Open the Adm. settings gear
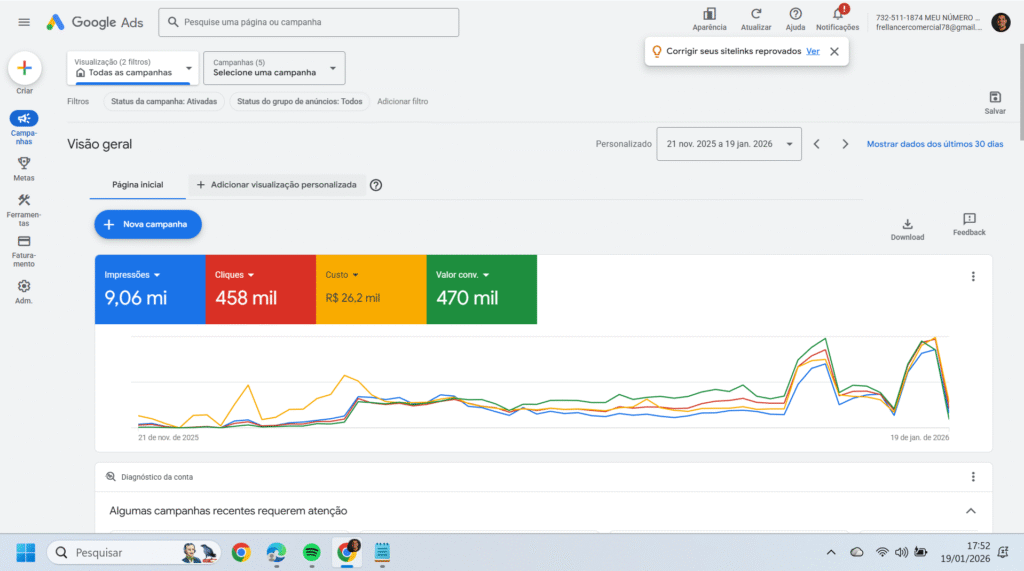 coord(24,286)
